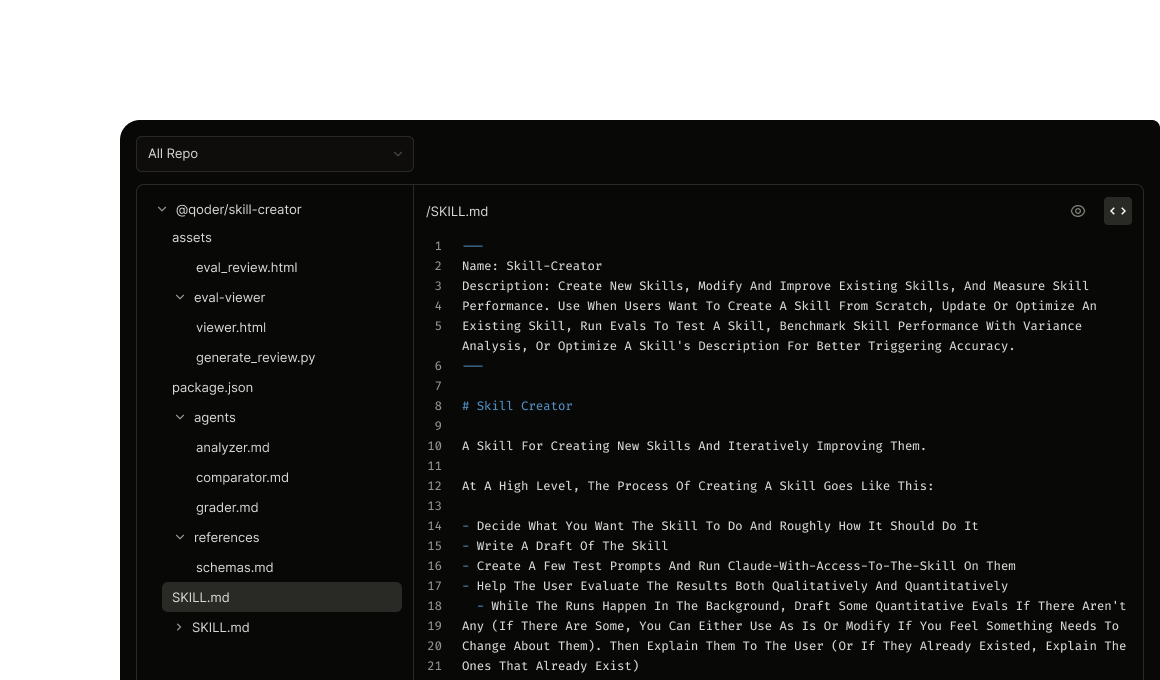Open analyzer.md under agents

pos(232,448)
